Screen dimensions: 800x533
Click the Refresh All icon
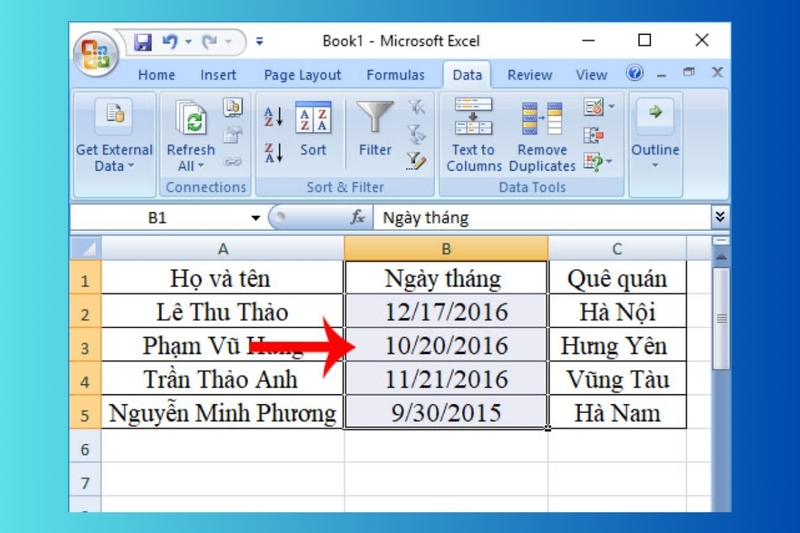click(x=191, y=119)
